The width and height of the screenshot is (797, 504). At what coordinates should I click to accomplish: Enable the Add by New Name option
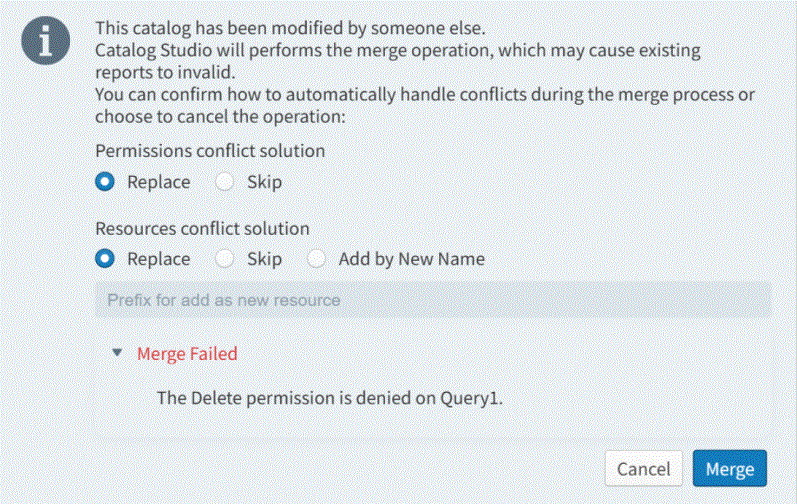(317, 259)
